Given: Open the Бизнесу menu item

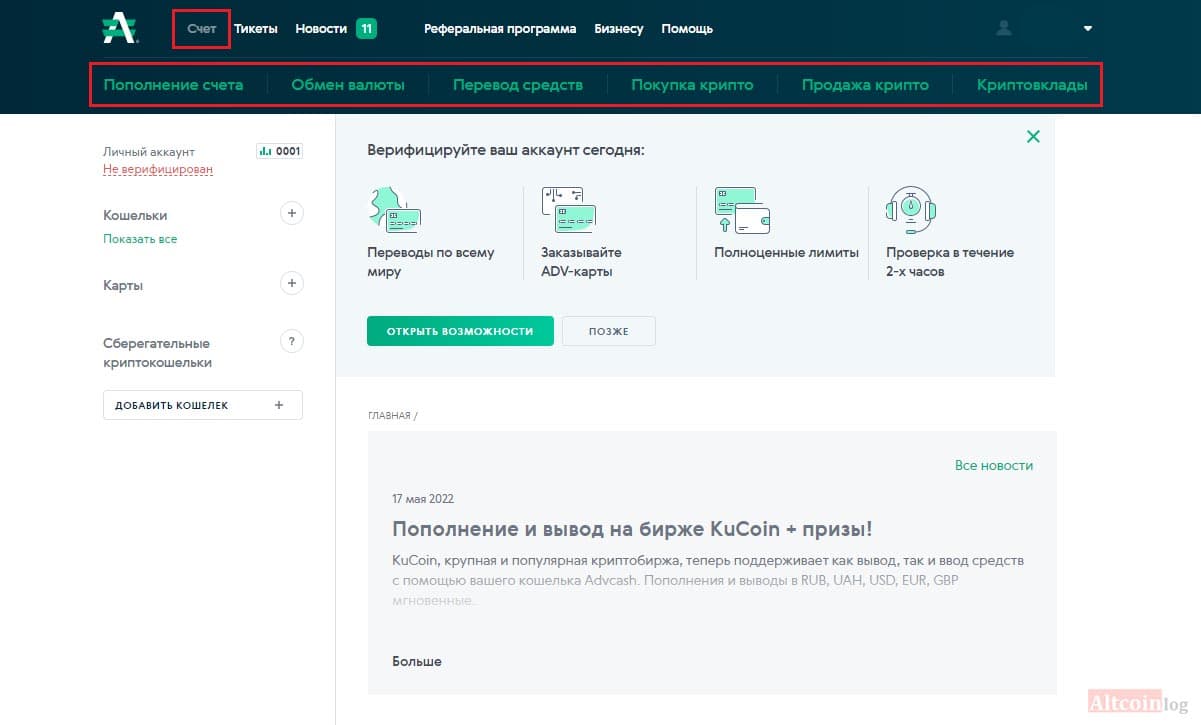Looking at the screenshot, I should click(619, 29).
